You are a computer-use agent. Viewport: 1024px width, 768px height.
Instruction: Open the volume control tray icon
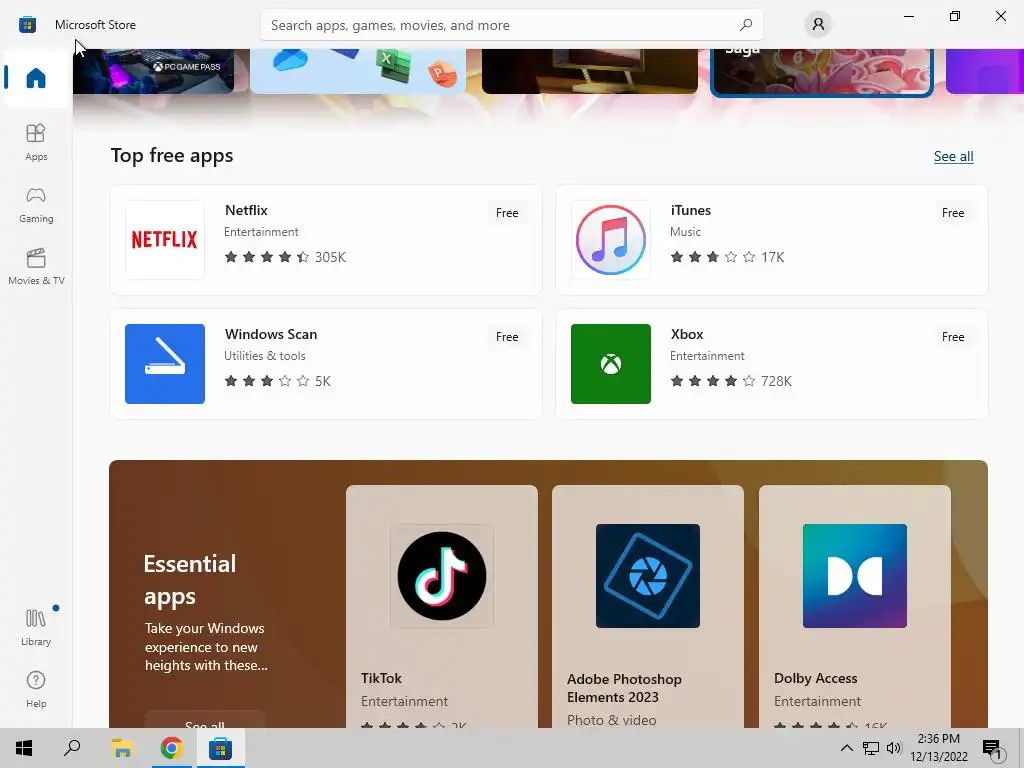(893, 748)
